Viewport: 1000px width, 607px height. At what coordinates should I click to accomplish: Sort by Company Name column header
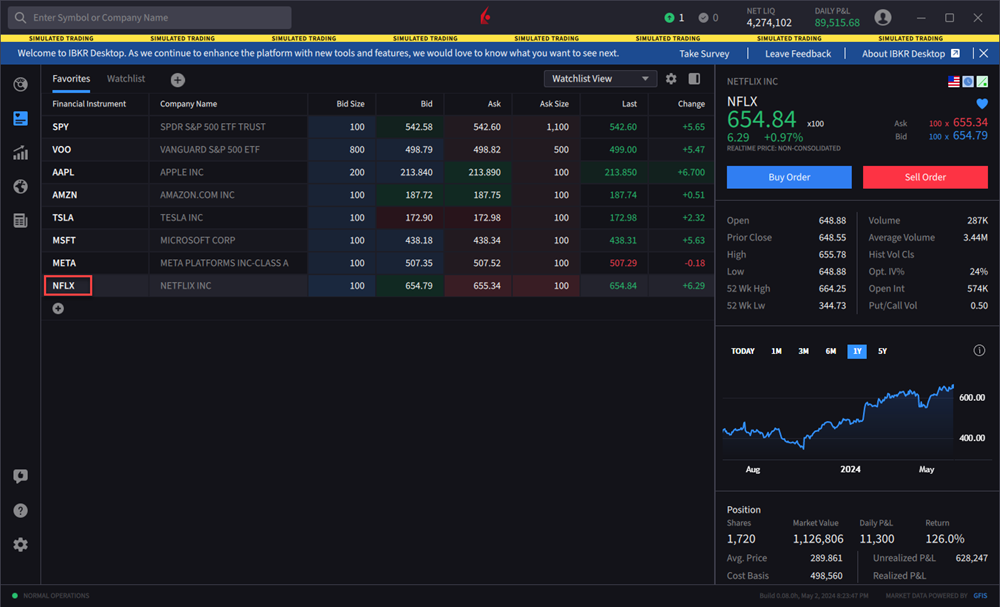188,104
